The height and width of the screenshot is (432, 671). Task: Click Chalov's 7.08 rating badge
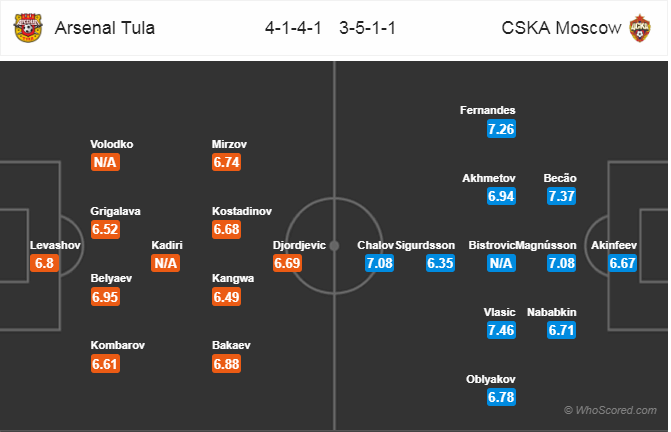click(379, 264)
